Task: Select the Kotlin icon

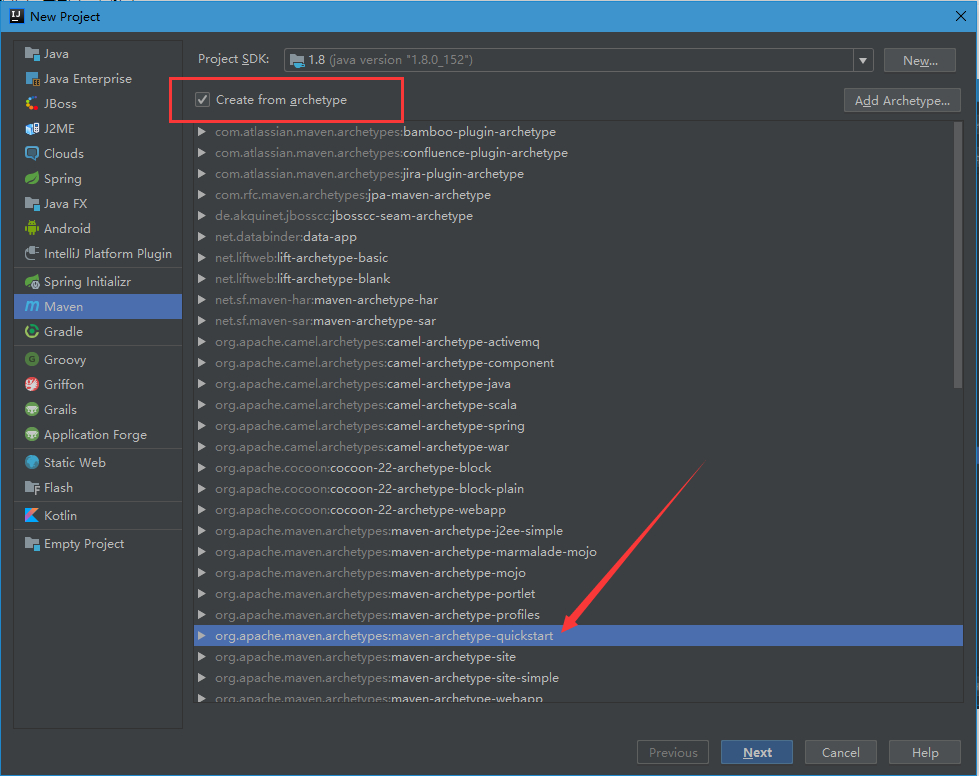Action: (x=32, y=516)
